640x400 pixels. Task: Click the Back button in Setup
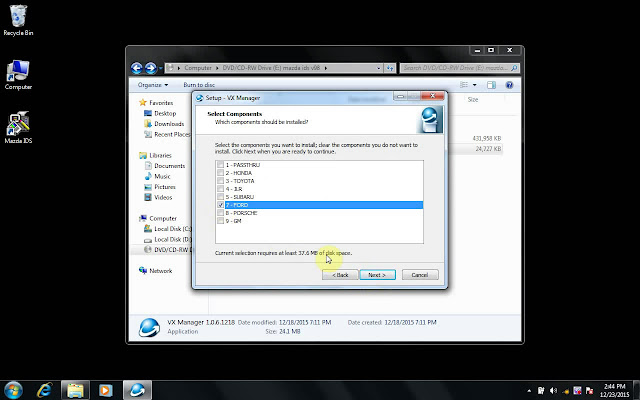(340, 275)
